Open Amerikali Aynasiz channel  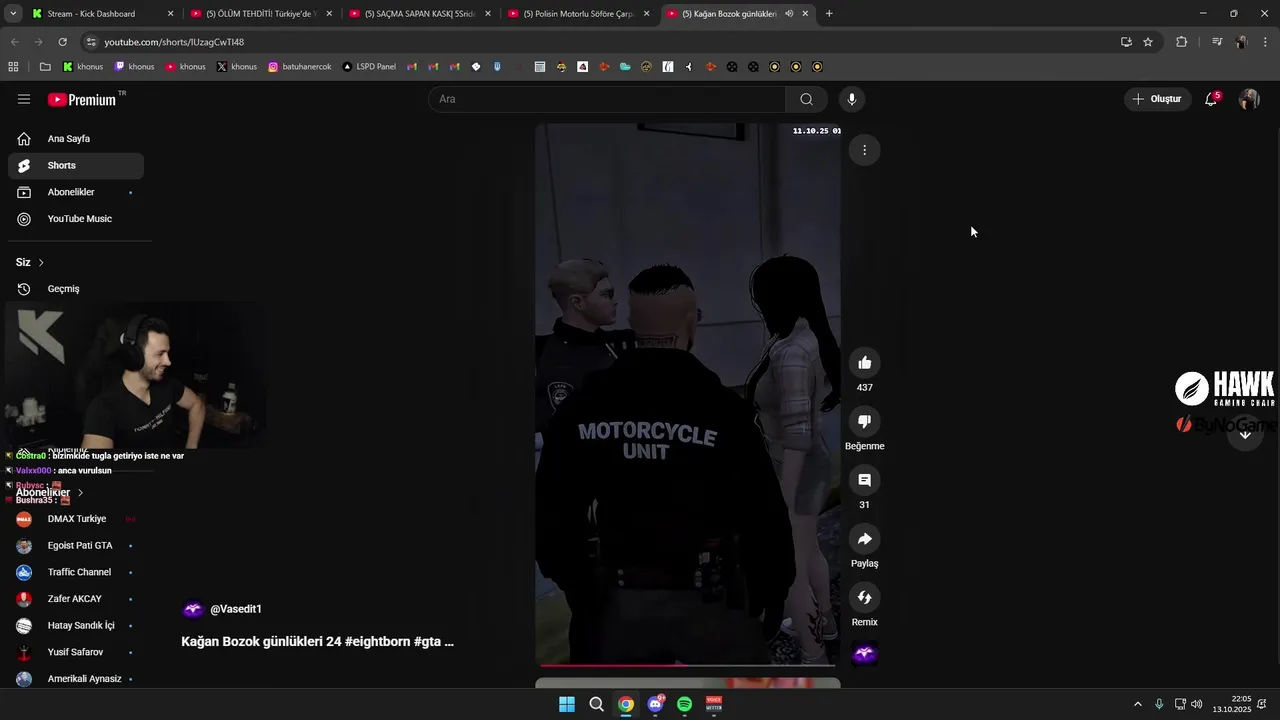click(76, 679)
